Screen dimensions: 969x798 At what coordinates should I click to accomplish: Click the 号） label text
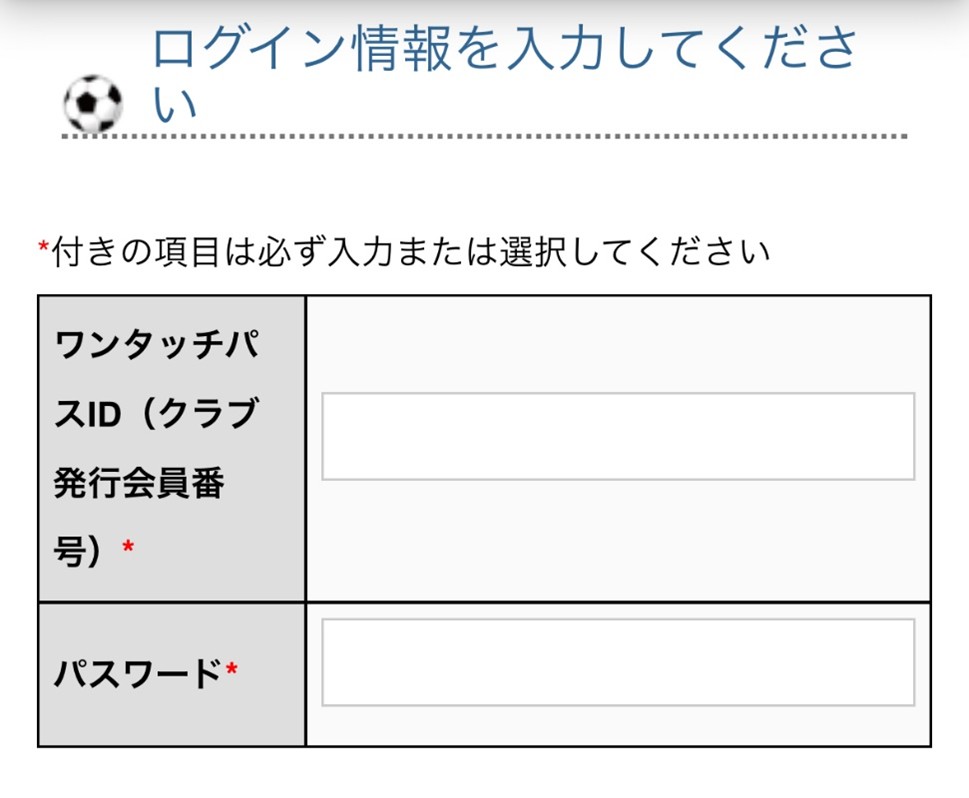(79, 551)
